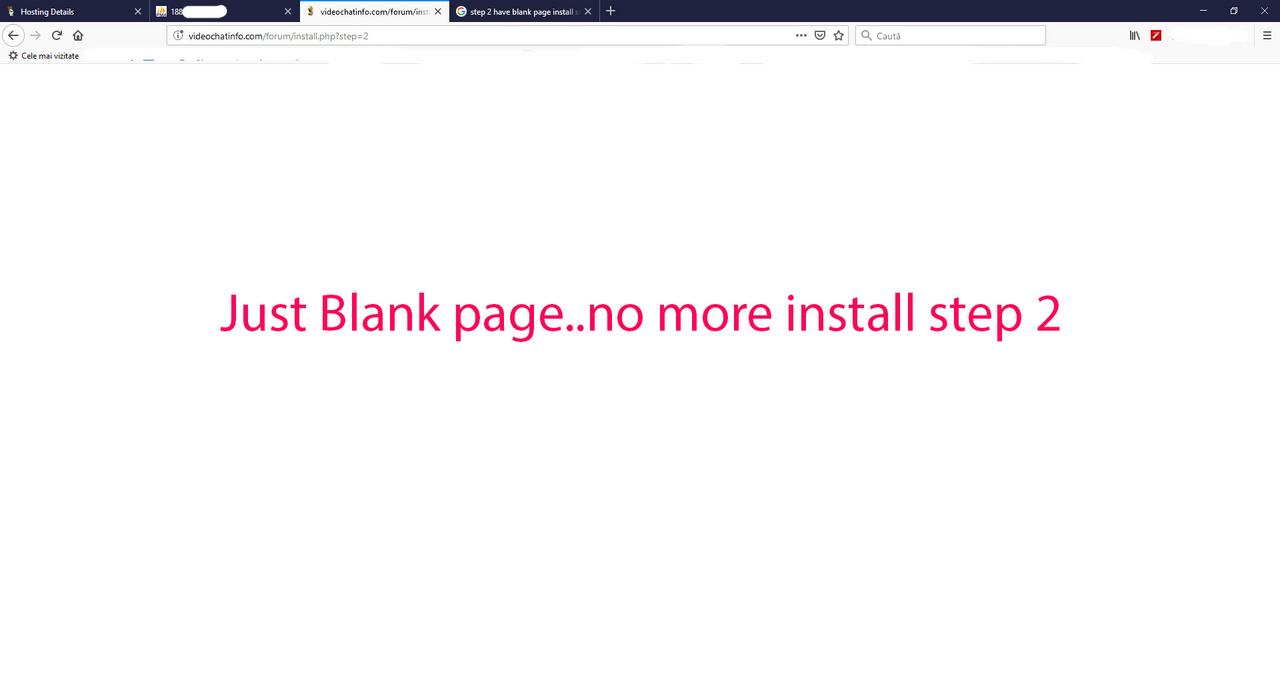Show site information icon in address bar

click(x=179, y=36)
